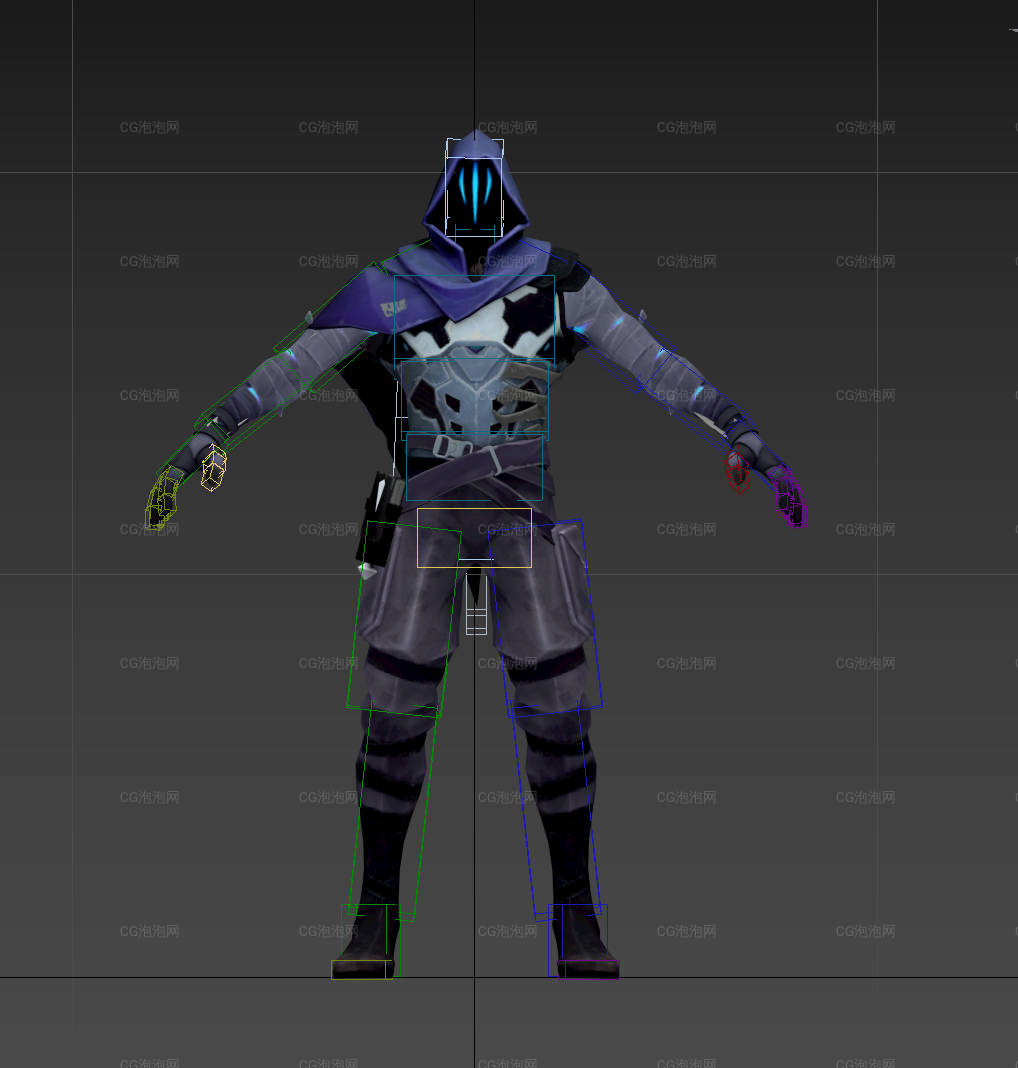This screenshot has height=1068, width=1018.
Task: Select the yellow pelvis bone box
Action: tap(474, 537)
